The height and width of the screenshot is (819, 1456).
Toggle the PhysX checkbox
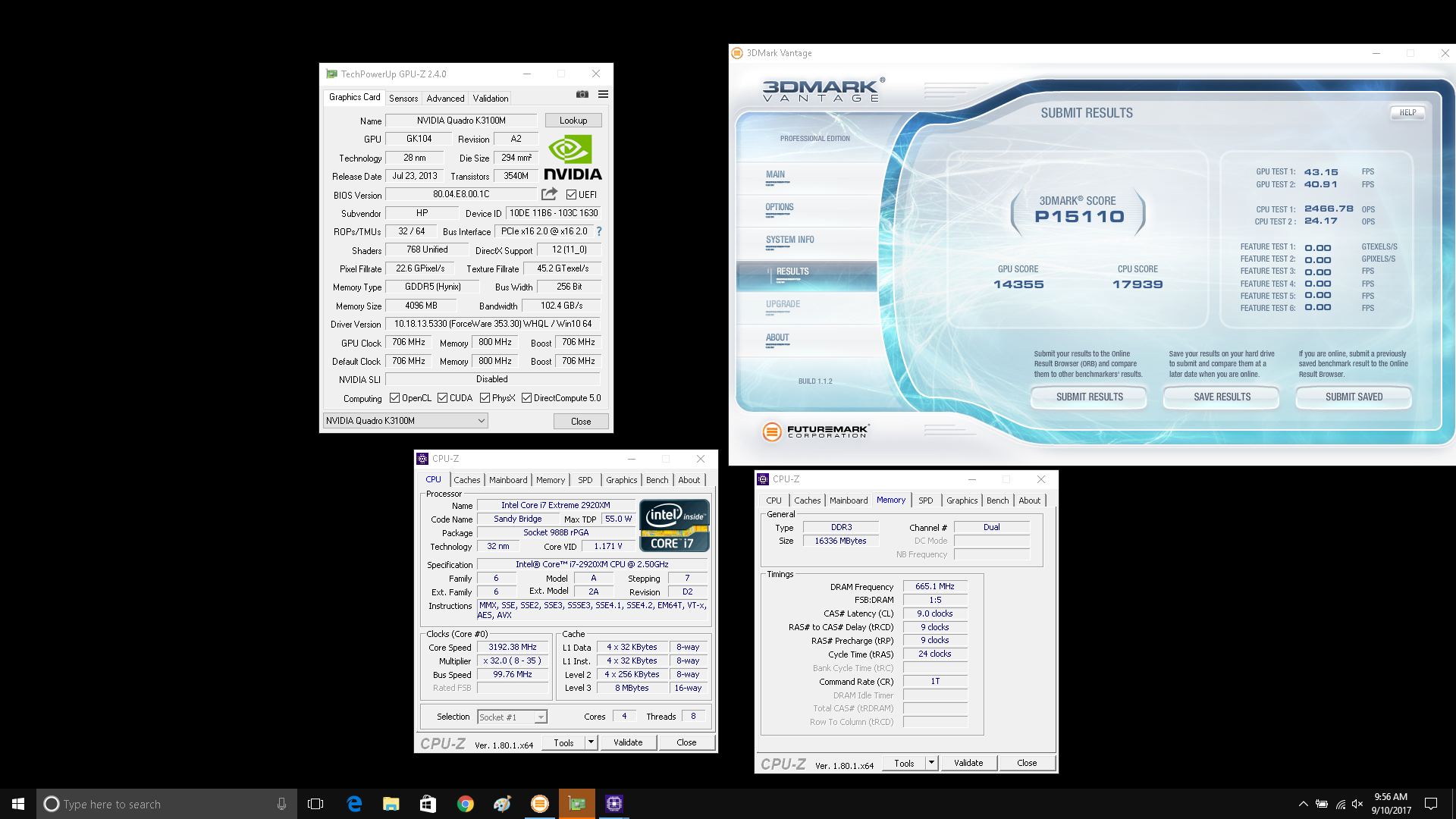click(485, 398)
